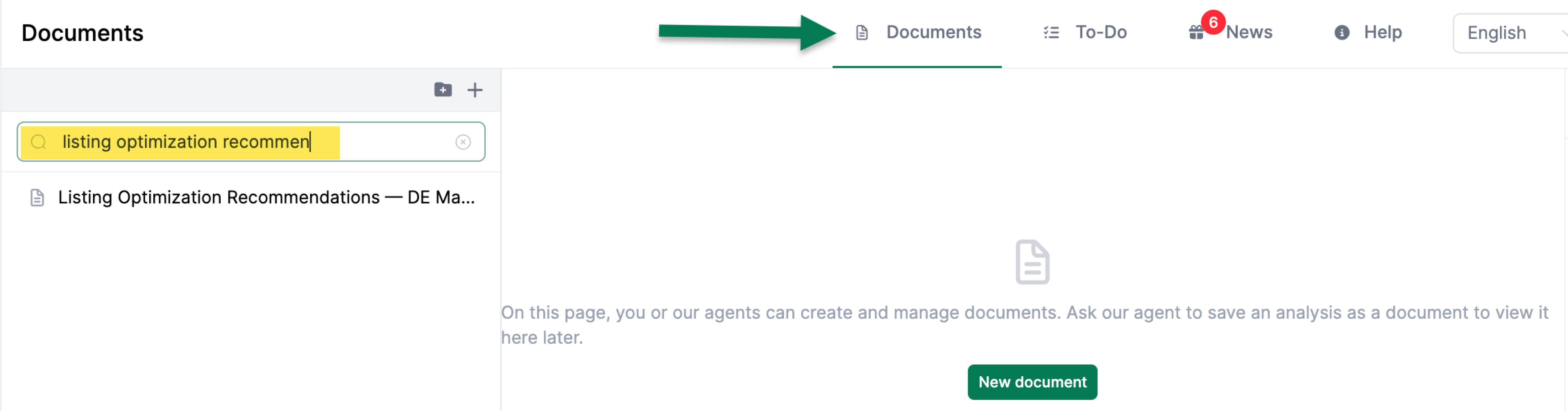Viewport: 1568px width, 411px height.
Task: Clear the document search text
Action: point(463,142)
